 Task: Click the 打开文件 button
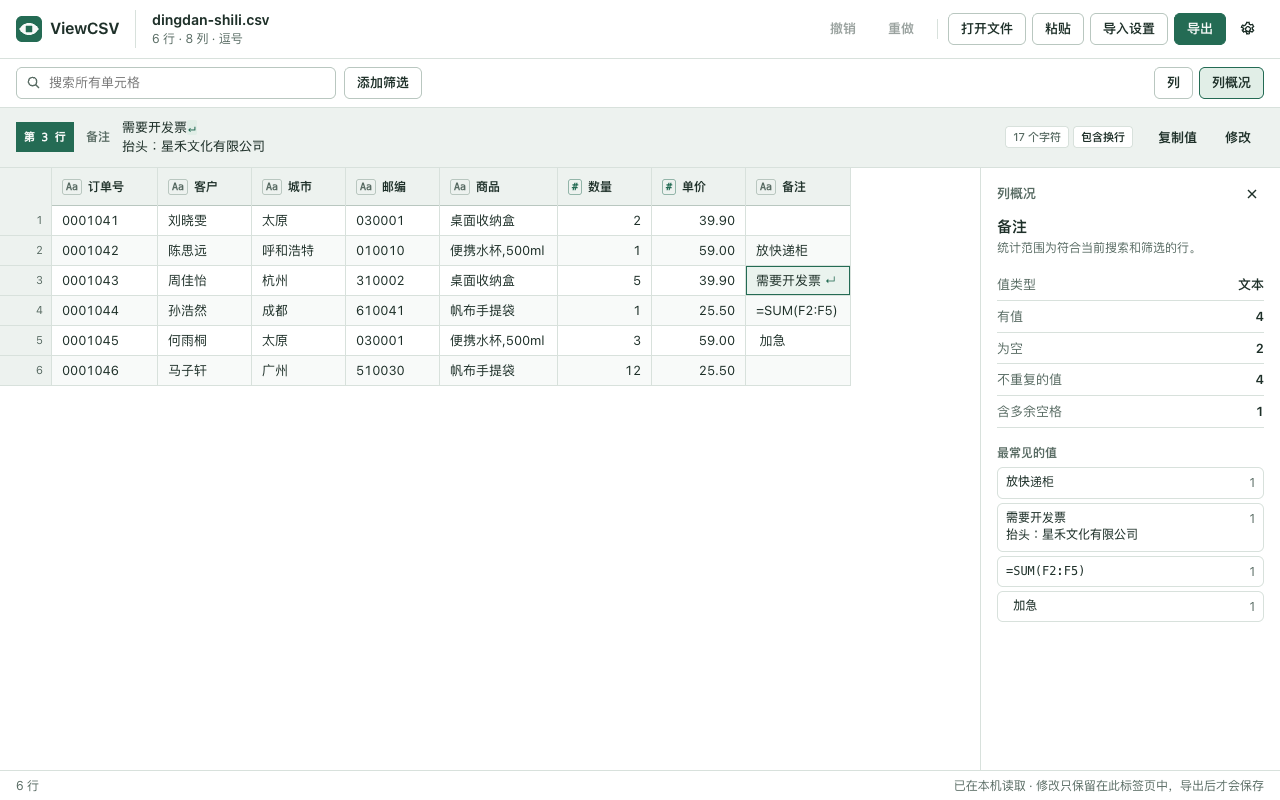pyautogui.click(x=987, y=29)
